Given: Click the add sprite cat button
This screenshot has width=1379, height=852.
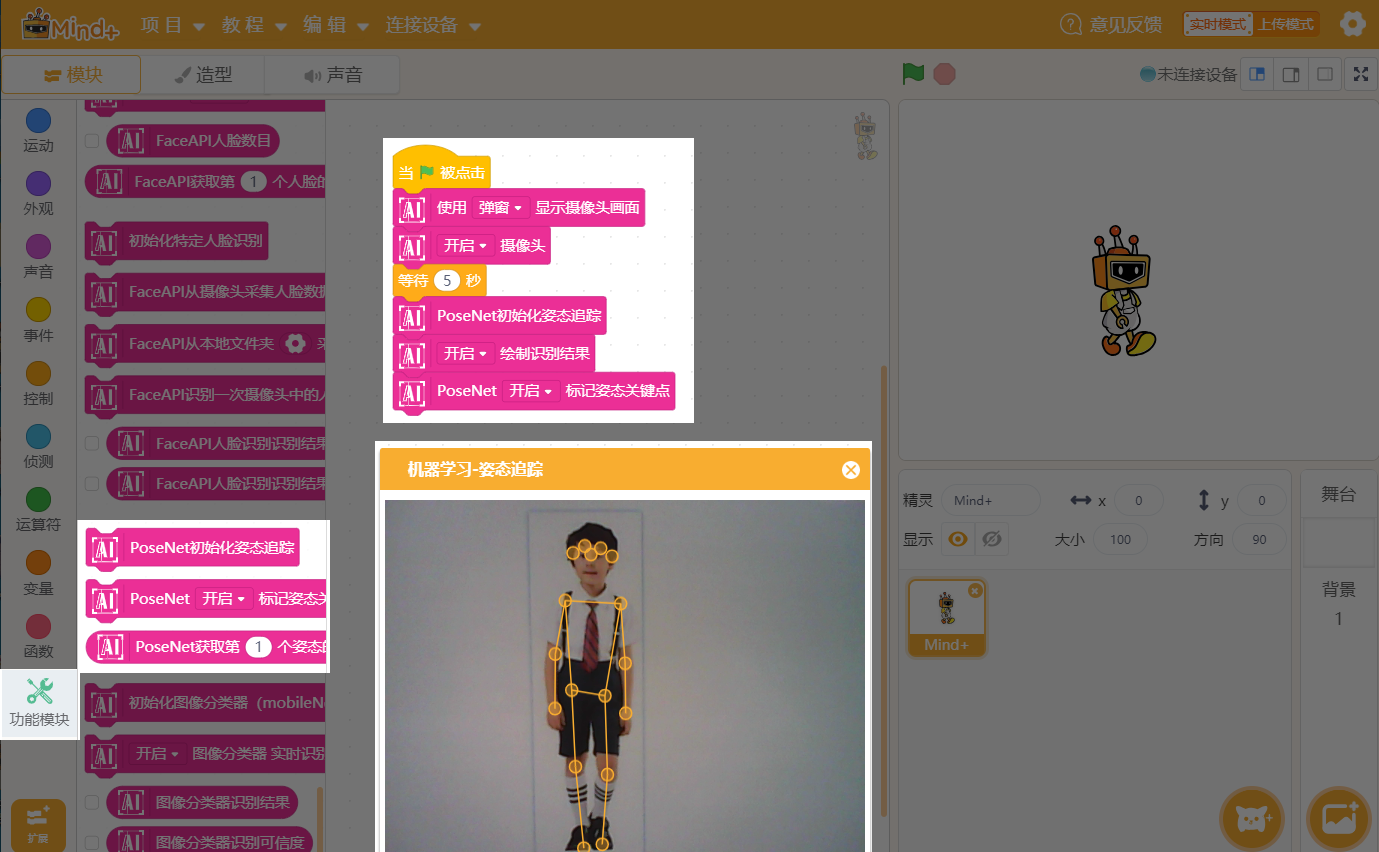Looking at the screenshot, I should tap(1252, 820).
